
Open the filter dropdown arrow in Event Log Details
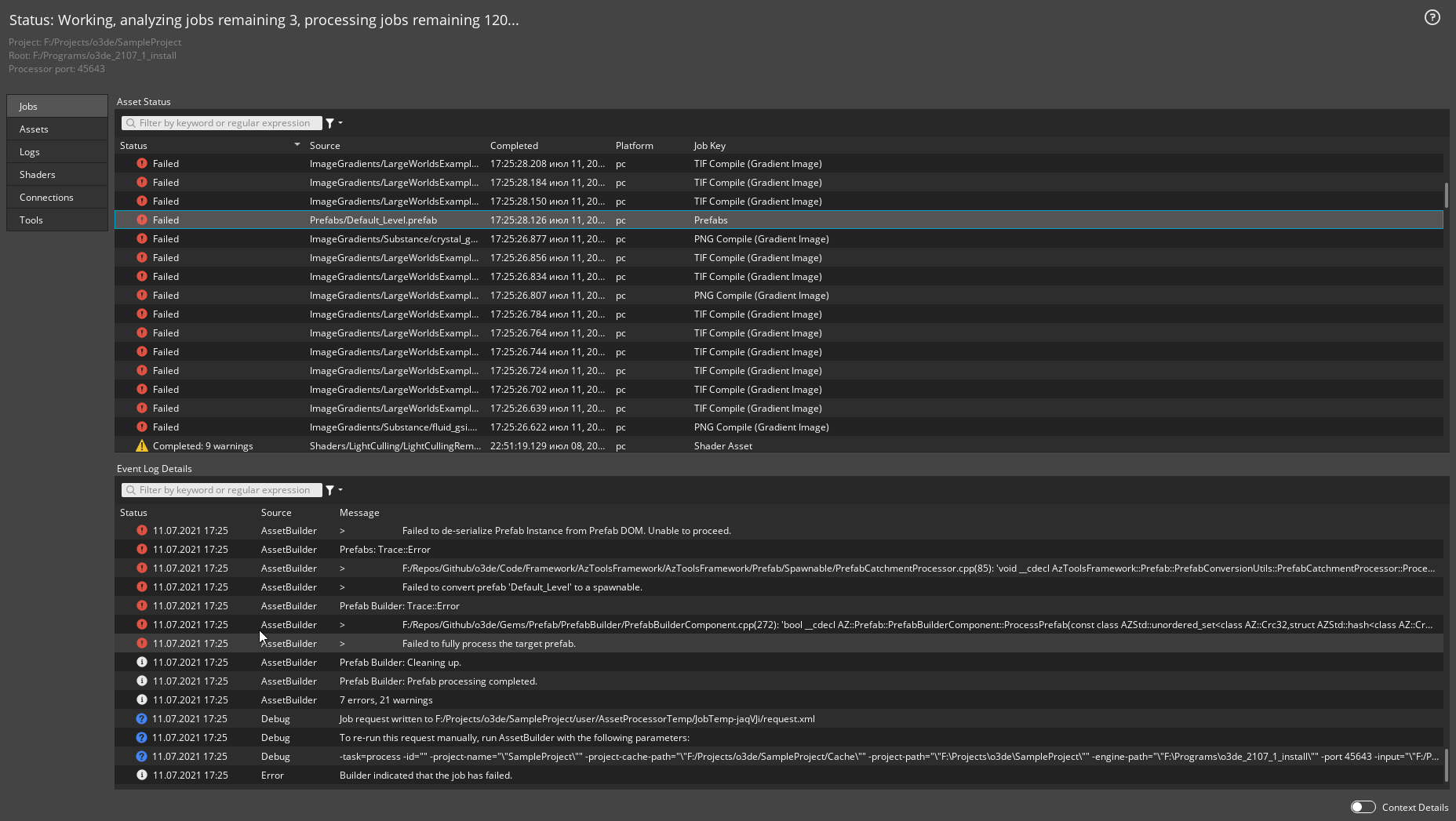point(339,489)
